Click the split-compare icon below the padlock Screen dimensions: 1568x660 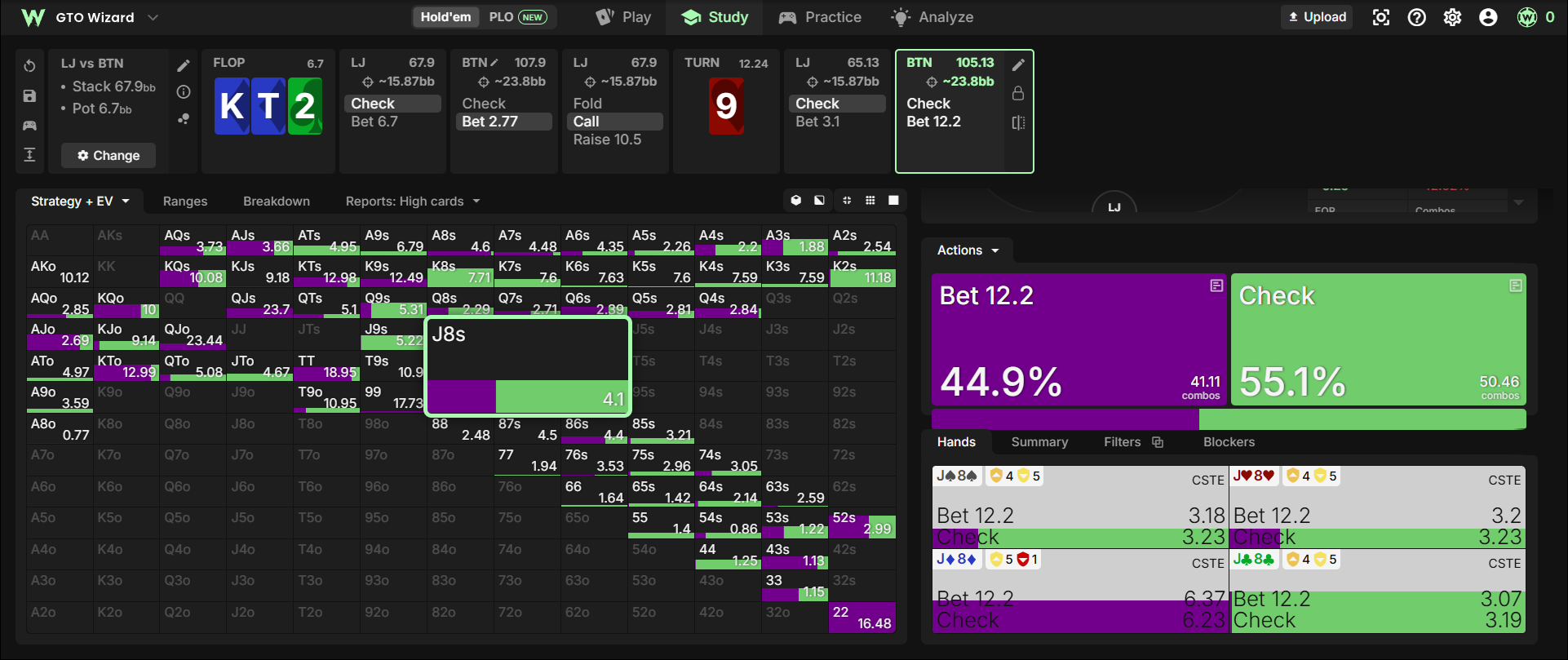click(x=1018, y=122)
